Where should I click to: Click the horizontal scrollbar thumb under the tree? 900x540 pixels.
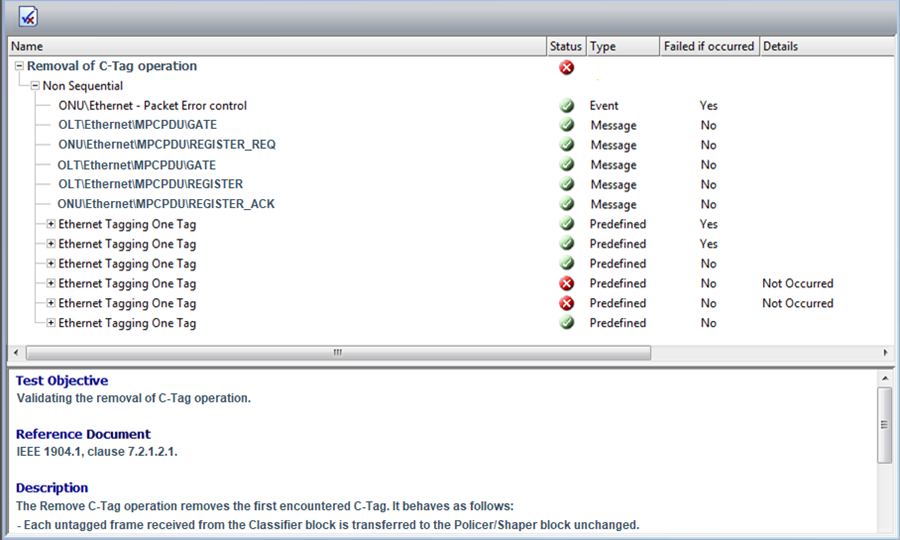[337, 353]
